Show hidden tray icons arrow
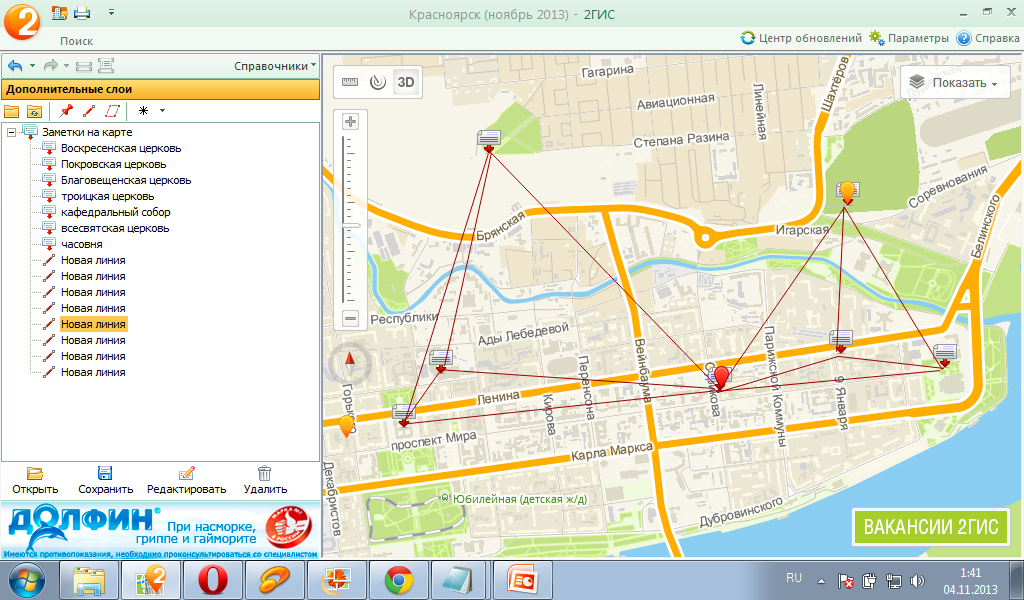Screen dimensions: 1024x600 (822, 580)
